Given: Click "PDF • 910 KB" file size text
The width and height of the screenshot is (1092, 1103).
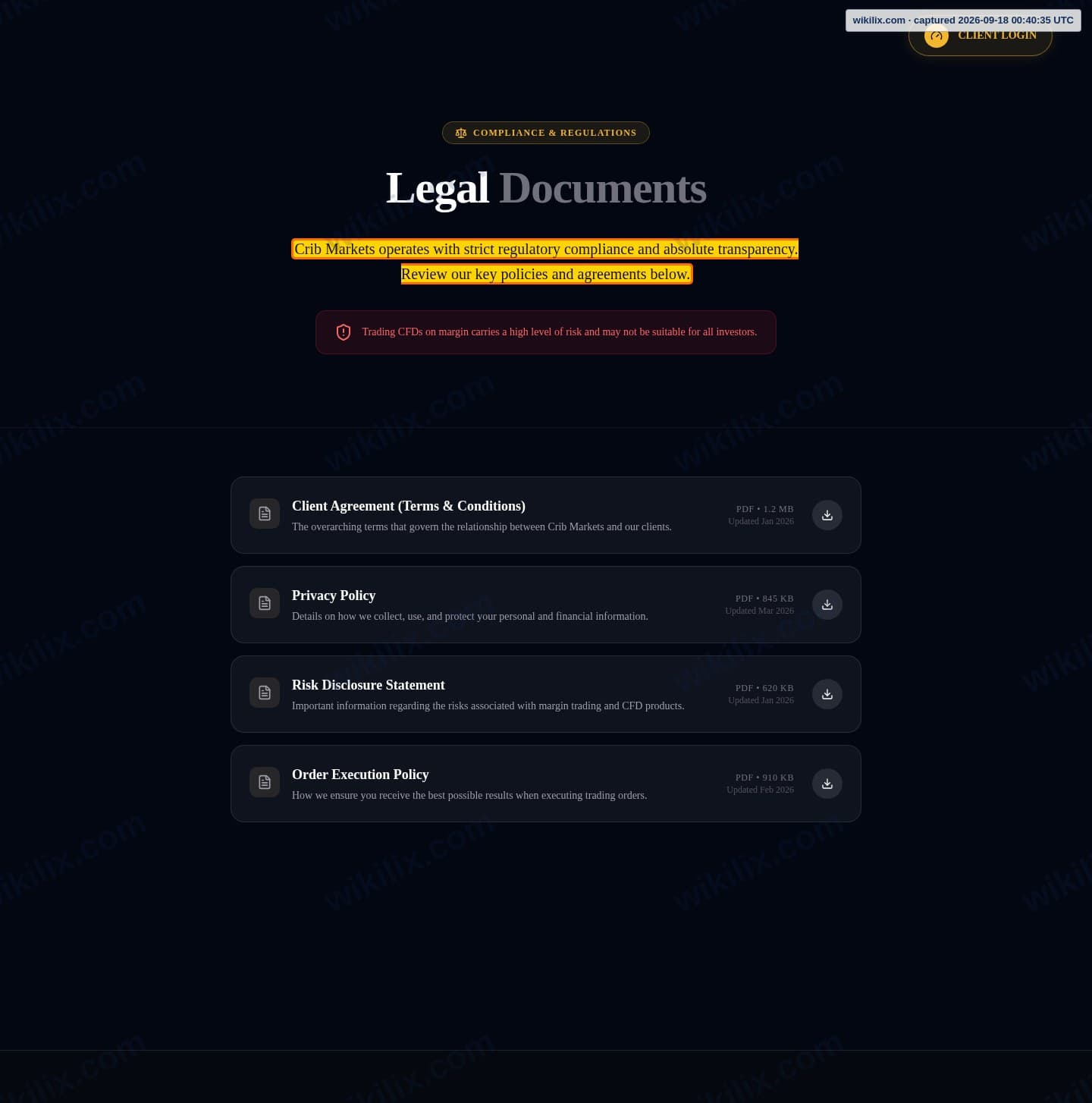Looking at the screenshot, I should (764, 778).
